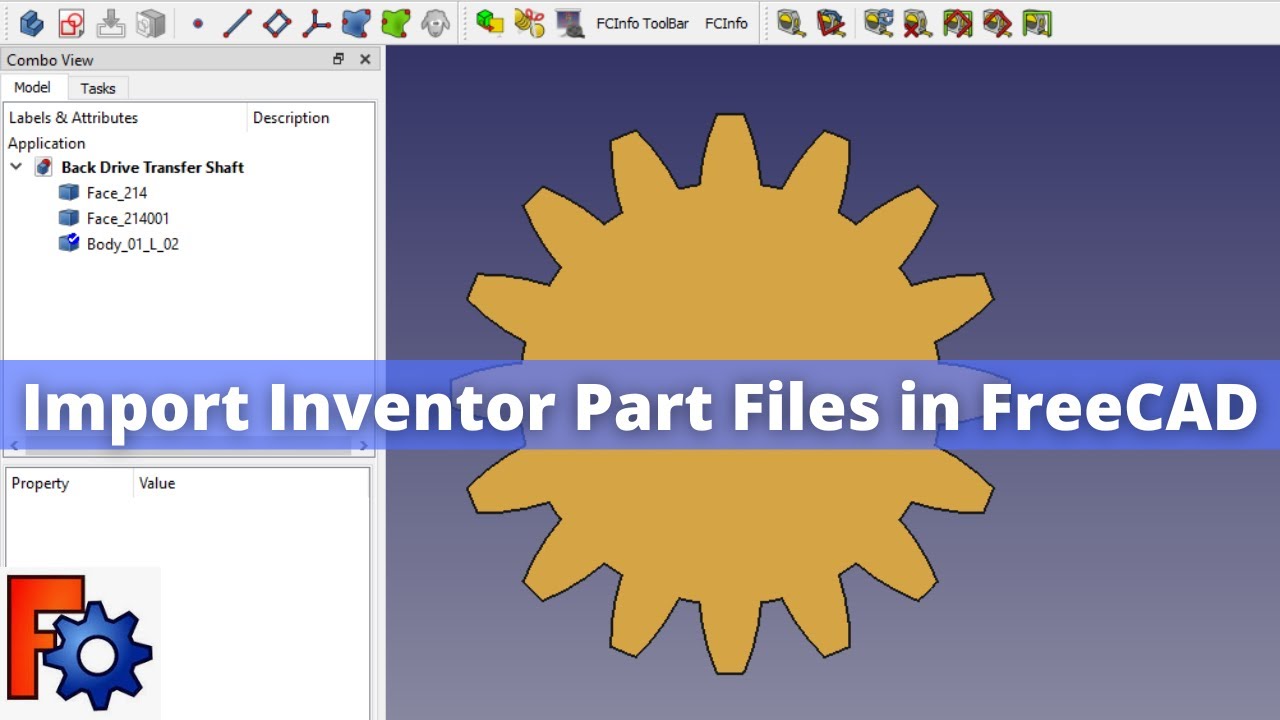Select Face_214 in the model tree
Screen dimensions: 1280x720
tap(117, 193)
